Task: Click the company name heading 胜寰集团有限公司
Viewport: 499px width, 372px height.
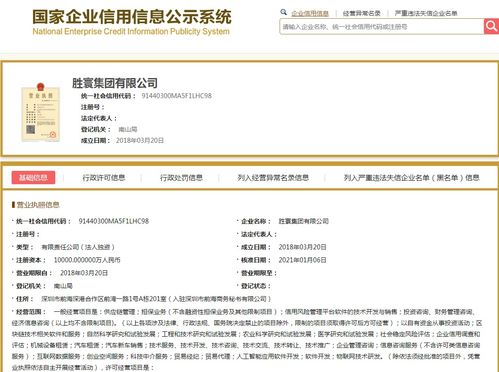Action: pyautogui.click(x=115, y=83)
